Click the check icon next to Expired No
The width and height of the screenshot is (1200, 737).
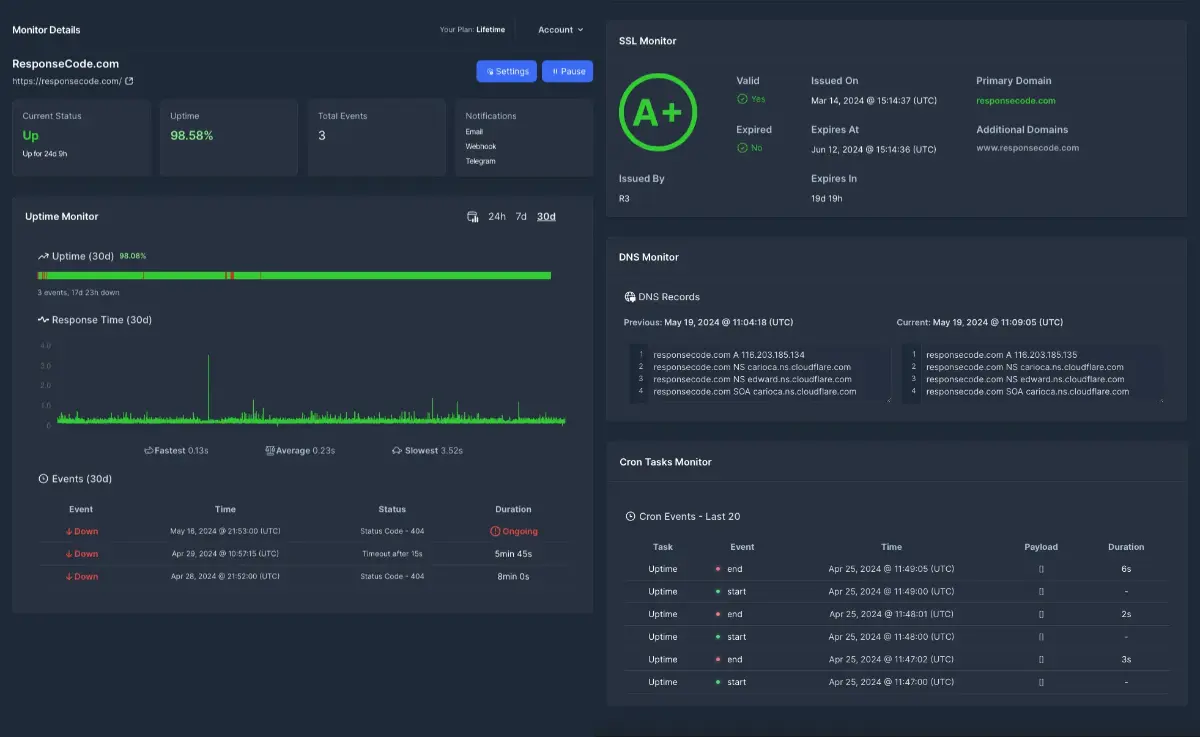742,148
